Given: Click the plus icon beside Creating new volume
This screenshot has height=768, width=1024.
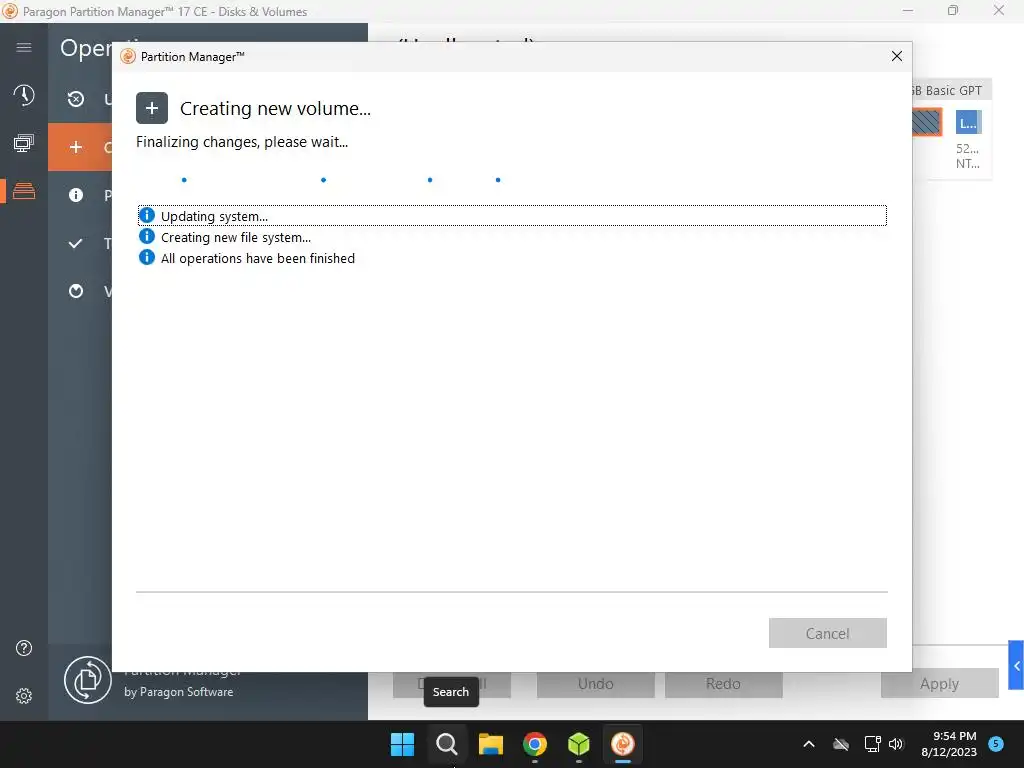Looking at the screenshot, I should point(152,108).
